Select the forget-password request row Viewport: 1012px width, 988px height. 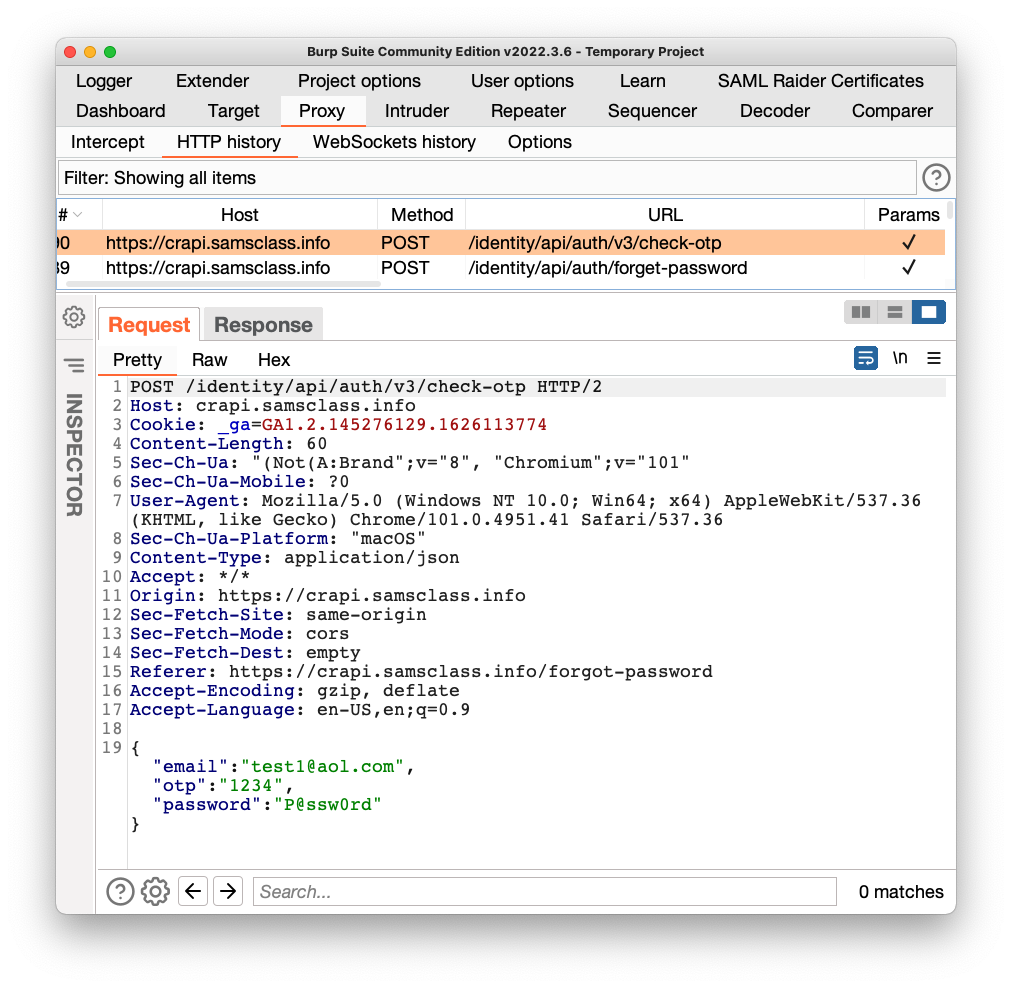(501, 268)
